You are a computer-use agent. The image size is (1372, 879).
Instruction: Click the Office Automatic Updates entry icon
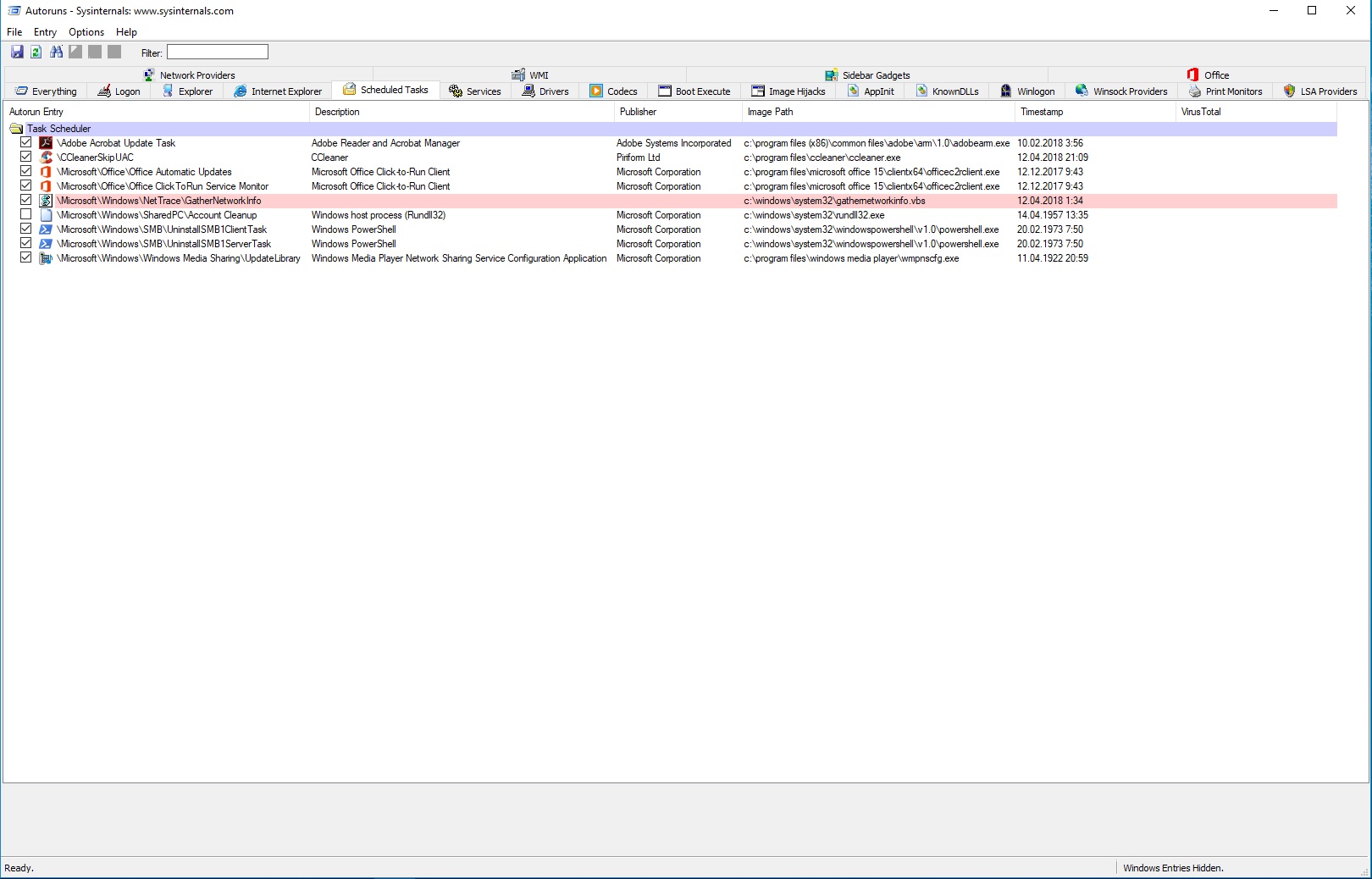tap(46, 172)
